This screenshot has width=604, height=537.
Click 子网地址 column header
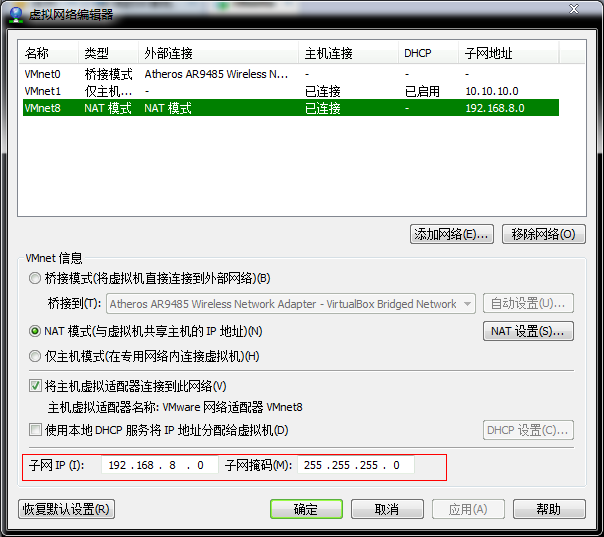(508, 53)
